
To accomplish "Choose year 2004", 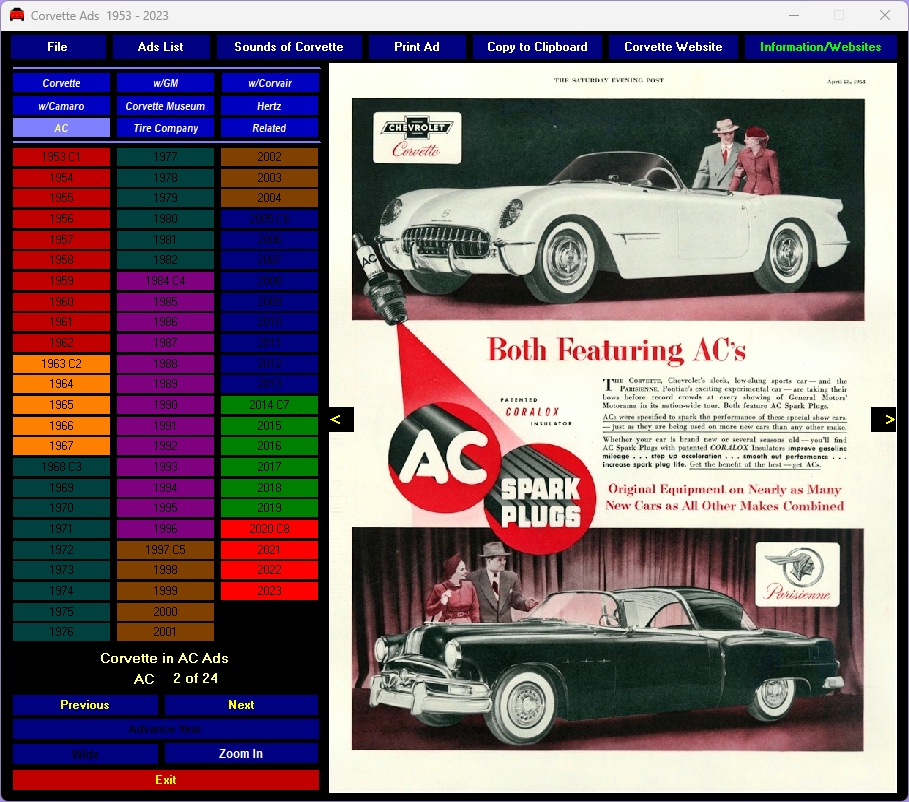I will [x=270, y=198].
